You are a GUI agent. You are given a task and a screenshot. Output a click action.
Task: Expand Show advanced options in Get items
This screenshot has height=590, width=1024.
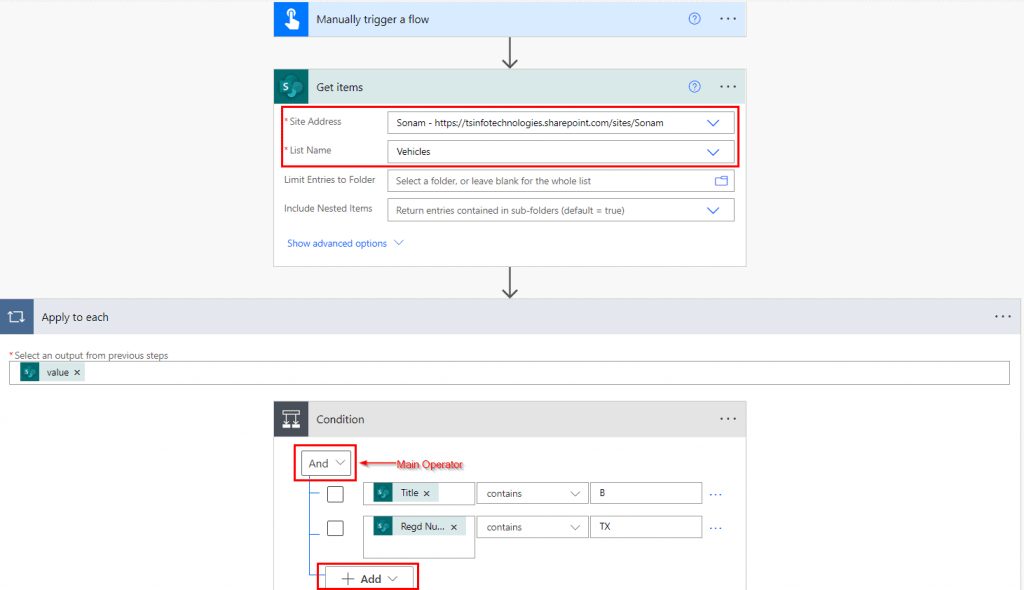click(x=345, y=243)
